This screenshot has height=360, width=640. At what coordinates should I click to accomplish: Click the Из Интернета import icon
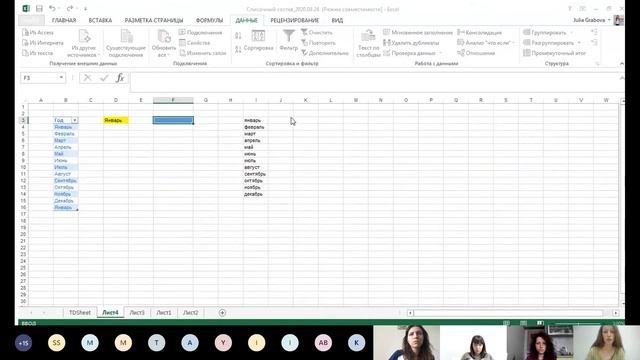point(25,43)
